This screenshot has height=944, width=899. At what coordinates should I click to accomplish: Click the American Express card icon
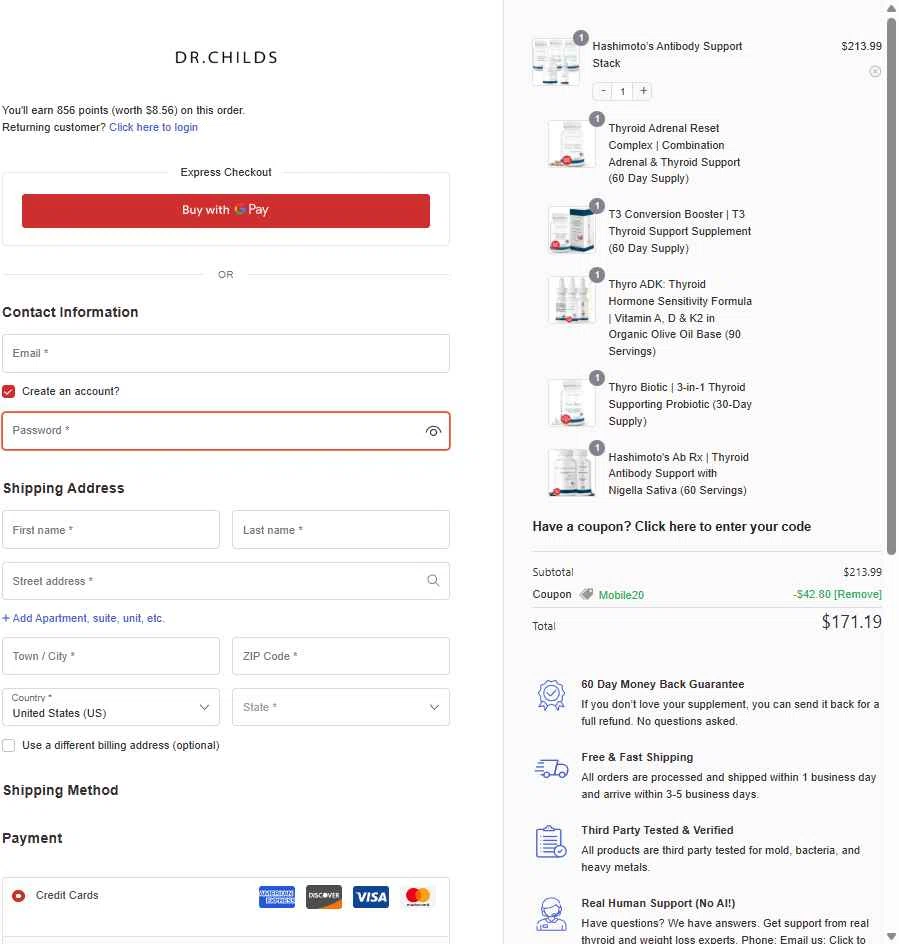click(x=276, y=896)
